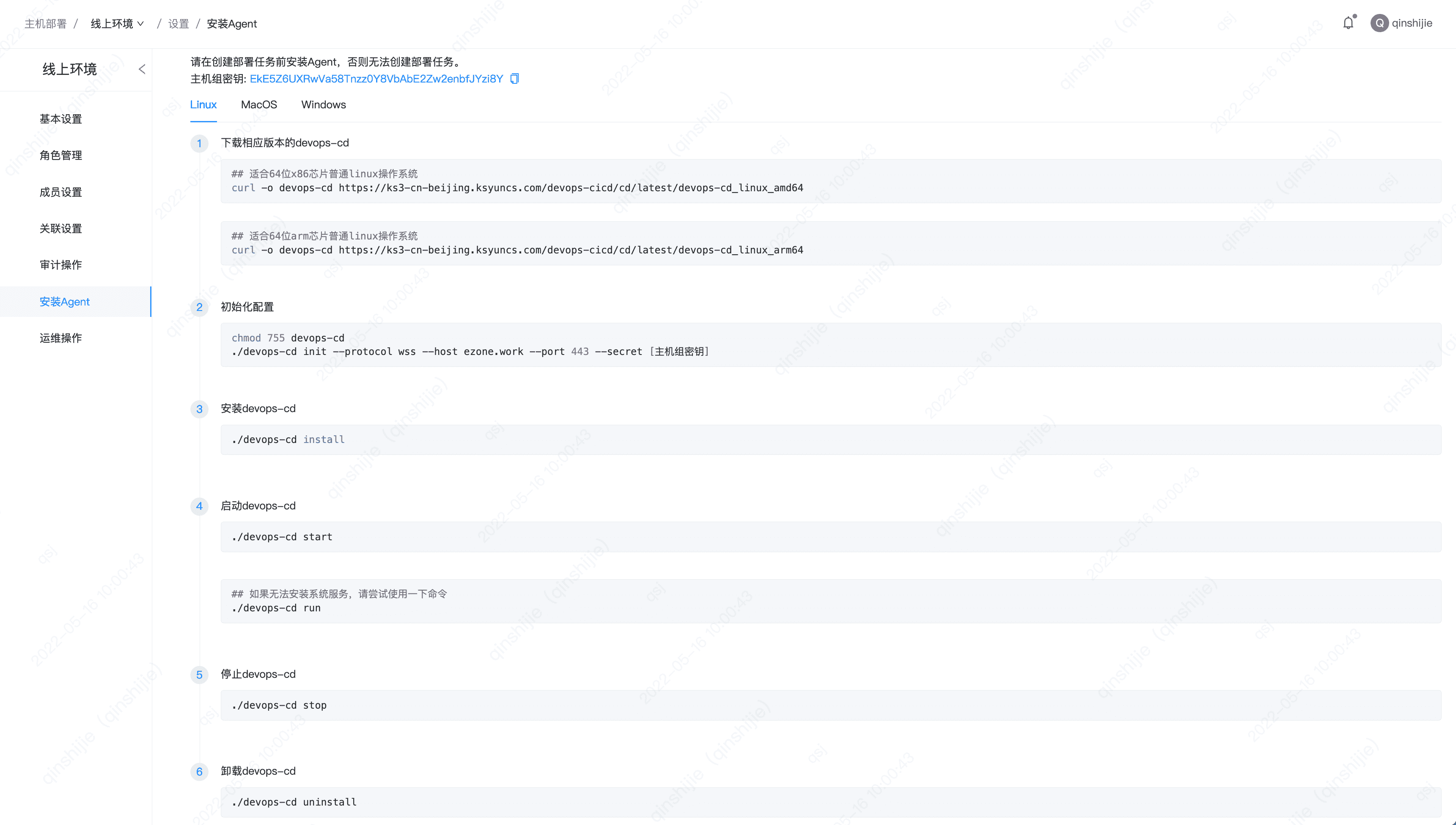1456x825 pixels.
Task: Click the 主机部署 breadcrumb link
Action: 45,24
